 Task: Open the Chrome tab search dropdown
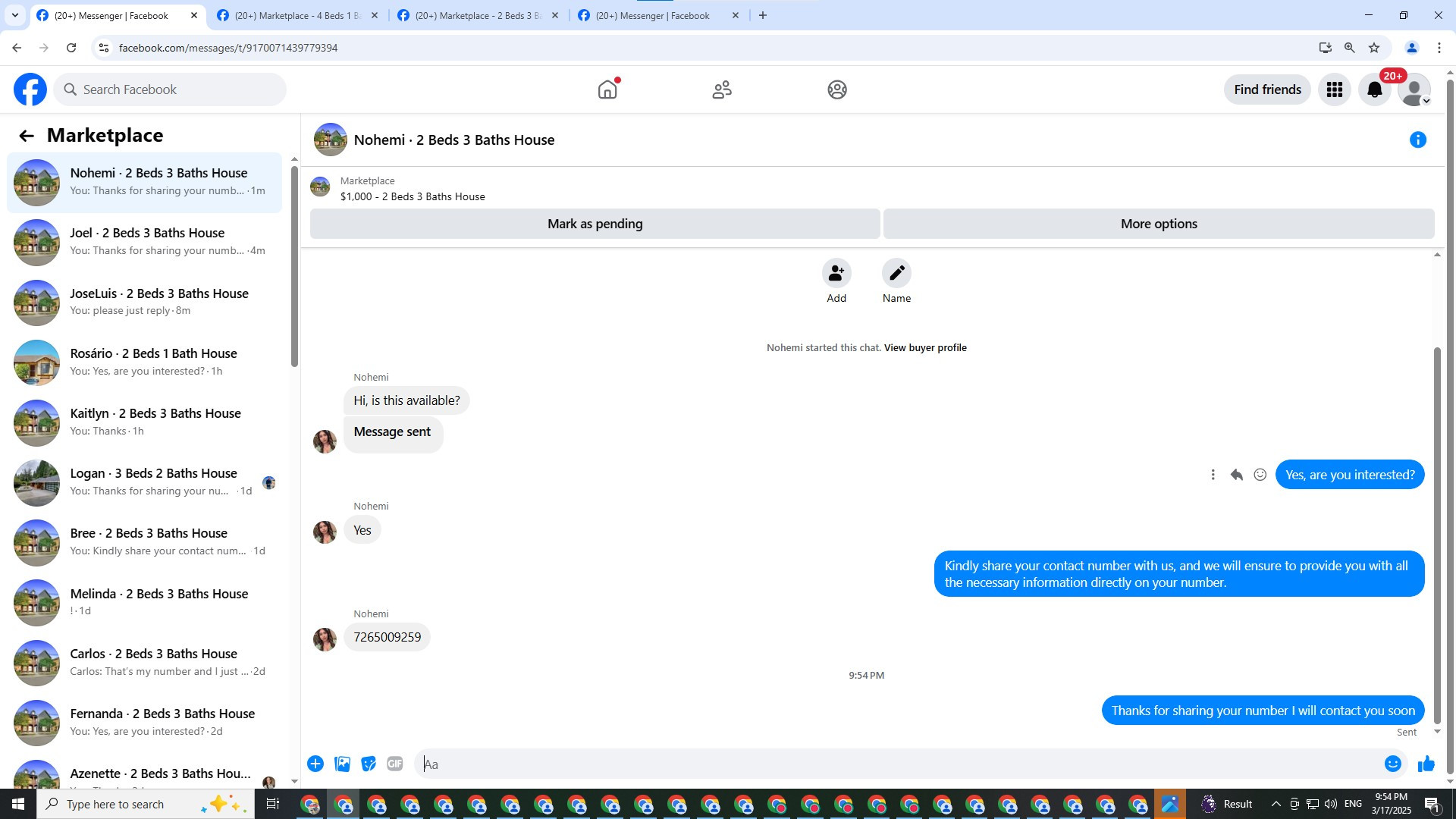pyautogui.click(x=15, y=15)
